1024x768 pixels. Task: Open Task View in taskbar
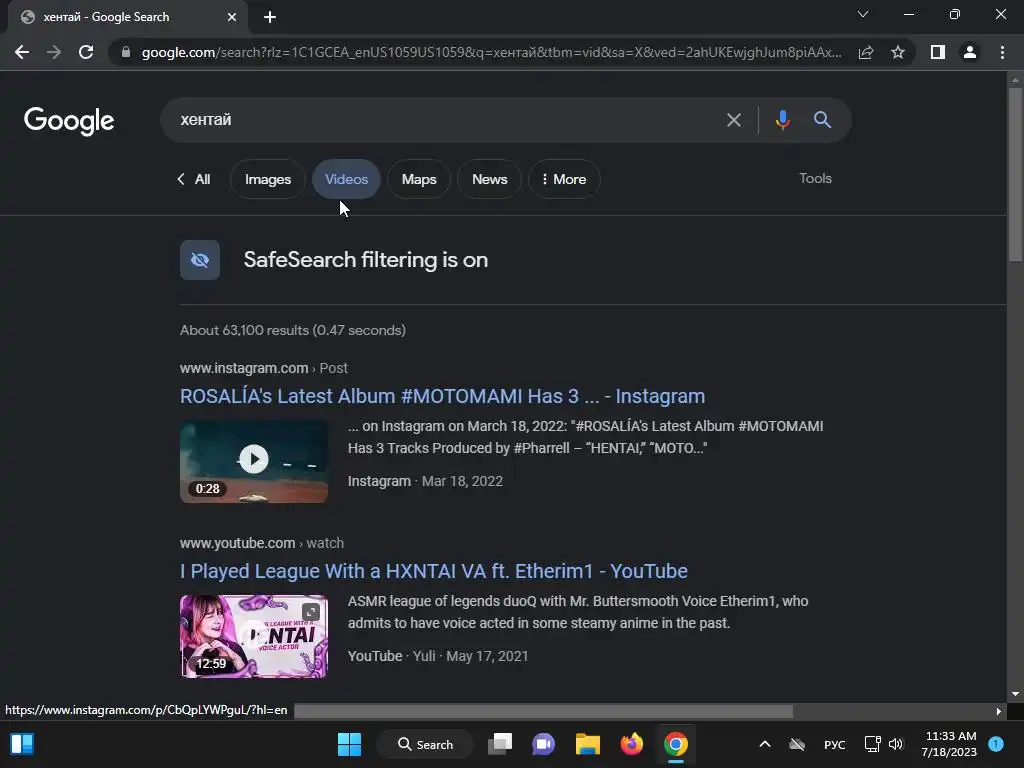(x=500, y=744)
